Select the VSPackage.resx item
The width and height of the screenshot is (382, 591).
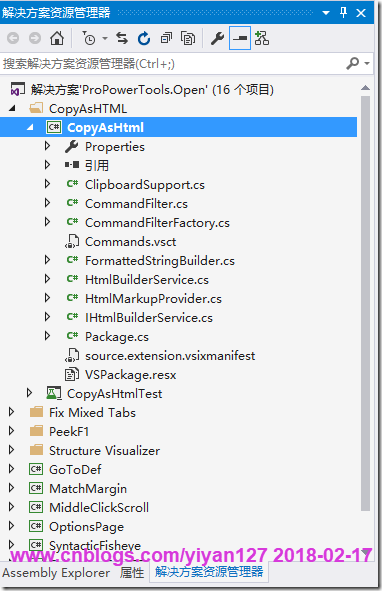[130, 375]
